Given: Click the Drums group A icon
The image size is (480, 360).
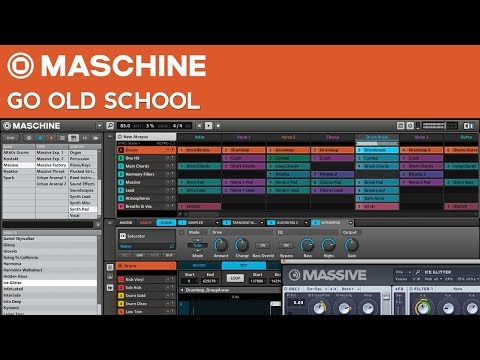Looking at the screenshot, I should pyautogui.click(x=121, y=150).
